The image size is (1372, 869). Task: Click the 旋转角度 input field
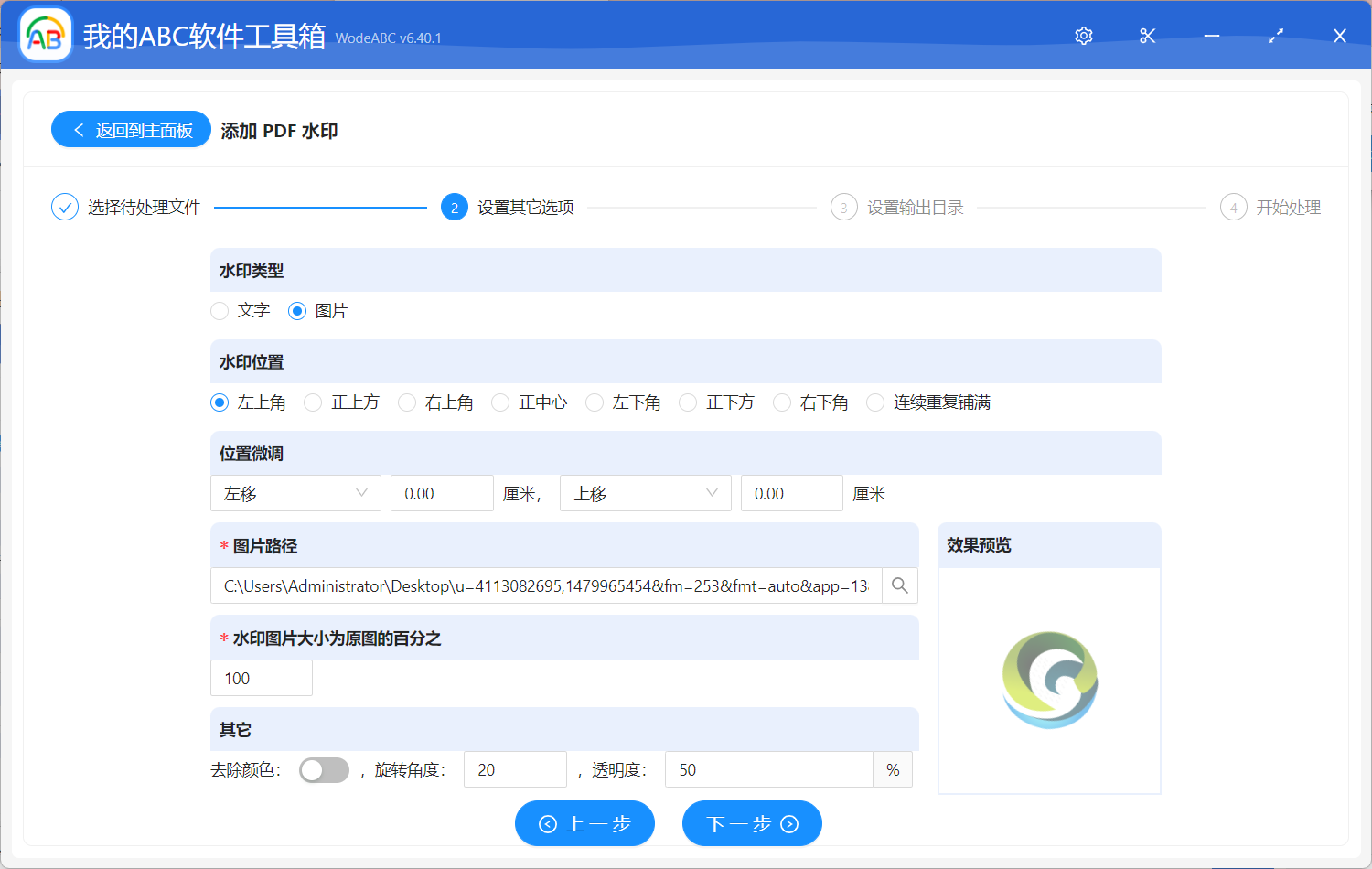515,769
